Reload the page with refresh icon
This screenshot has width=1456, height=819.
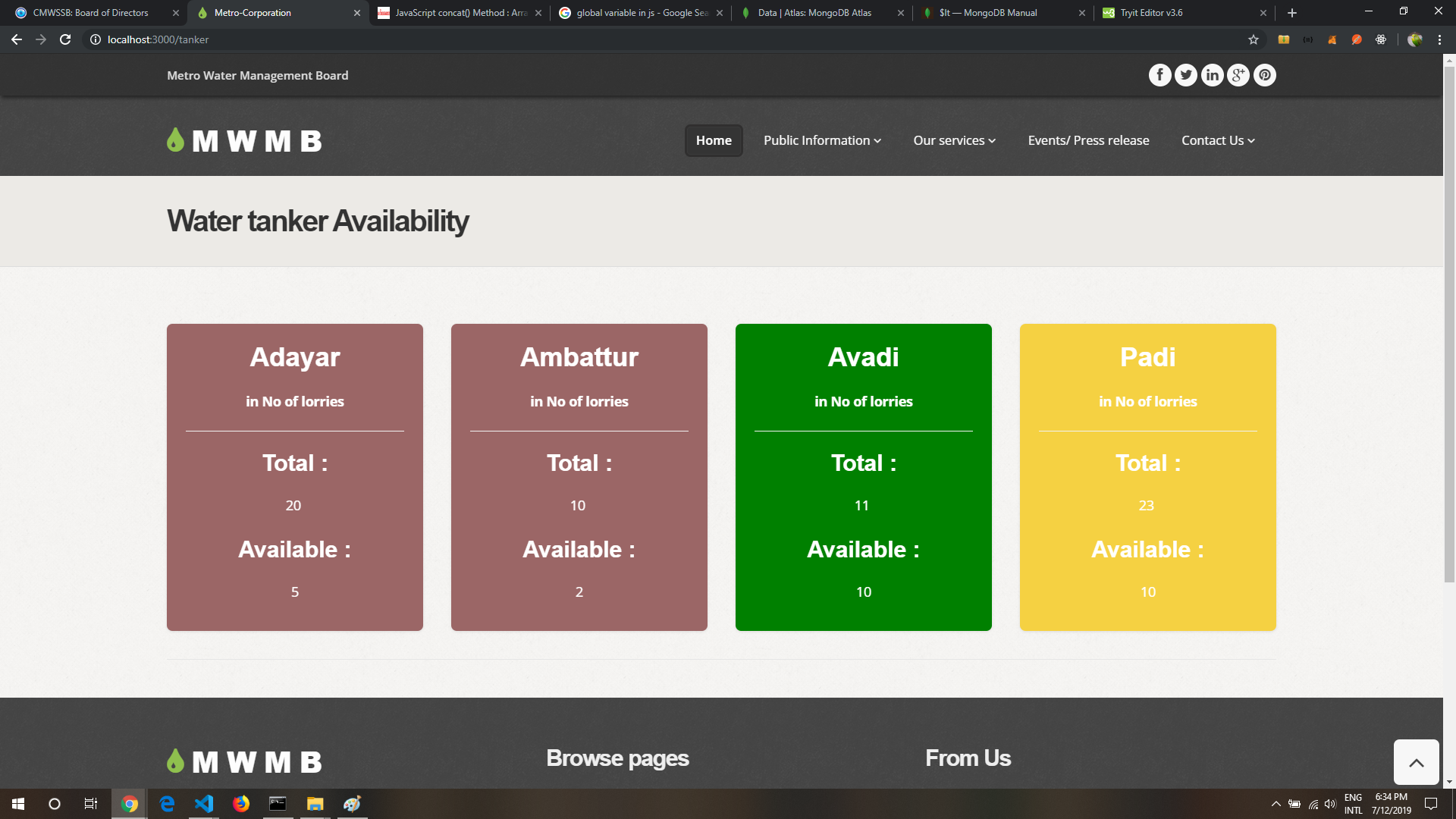pos(65,39)
